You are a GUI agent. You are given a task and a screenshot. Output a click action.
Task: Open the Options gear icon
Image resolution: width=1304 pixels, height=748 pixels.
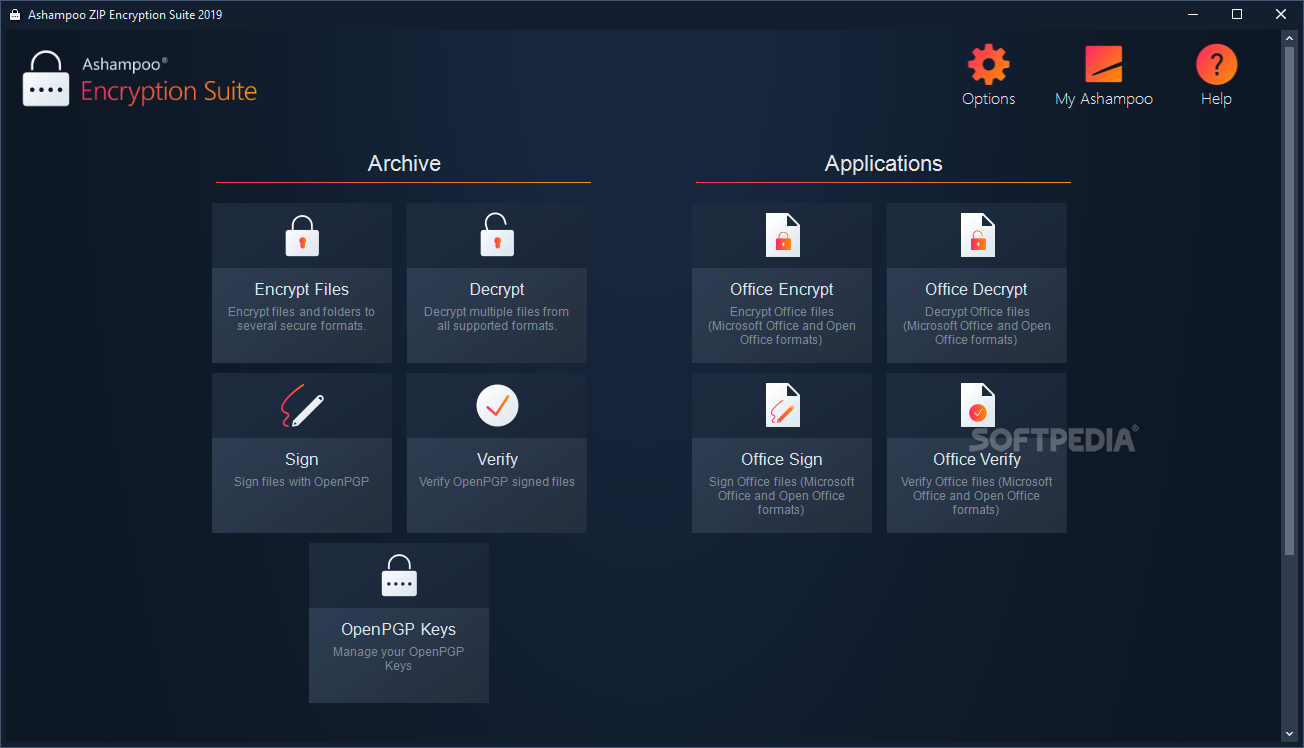[988, 64]
